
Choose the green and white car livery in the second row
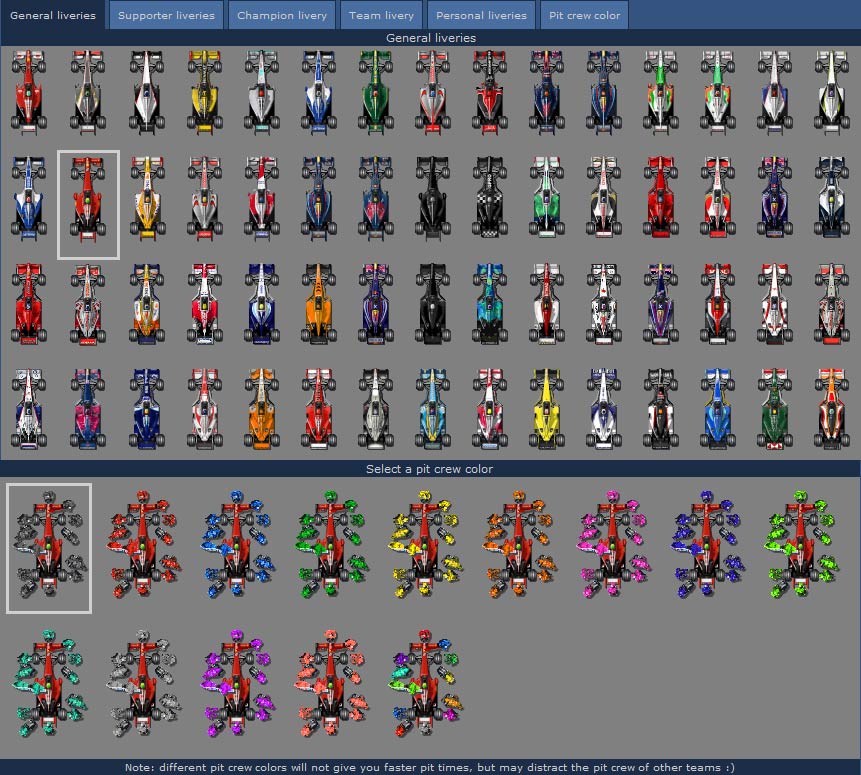click(x=545, y=197)
